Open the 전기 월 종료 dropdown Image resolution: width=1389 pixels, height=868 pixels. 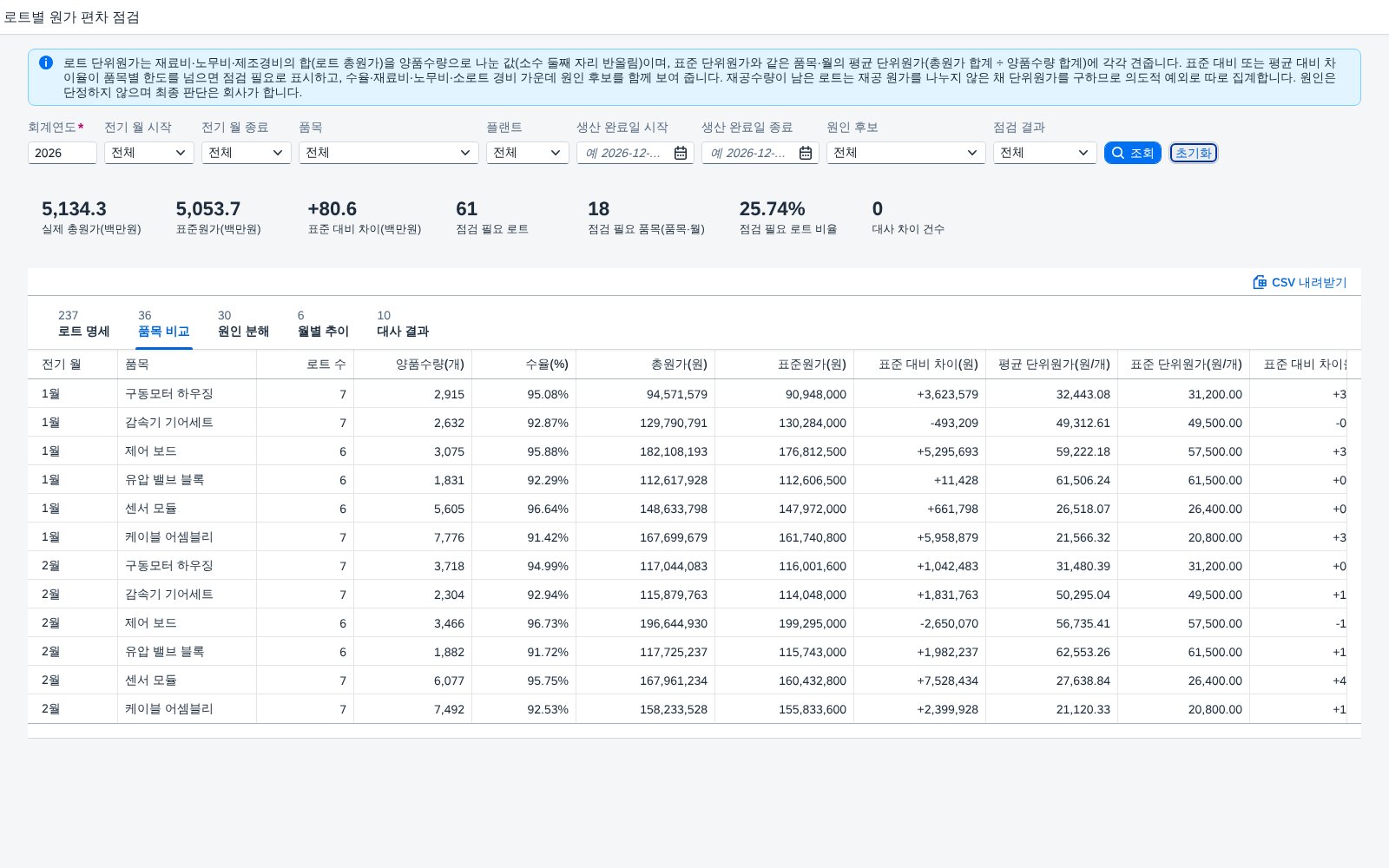[247, 153]
